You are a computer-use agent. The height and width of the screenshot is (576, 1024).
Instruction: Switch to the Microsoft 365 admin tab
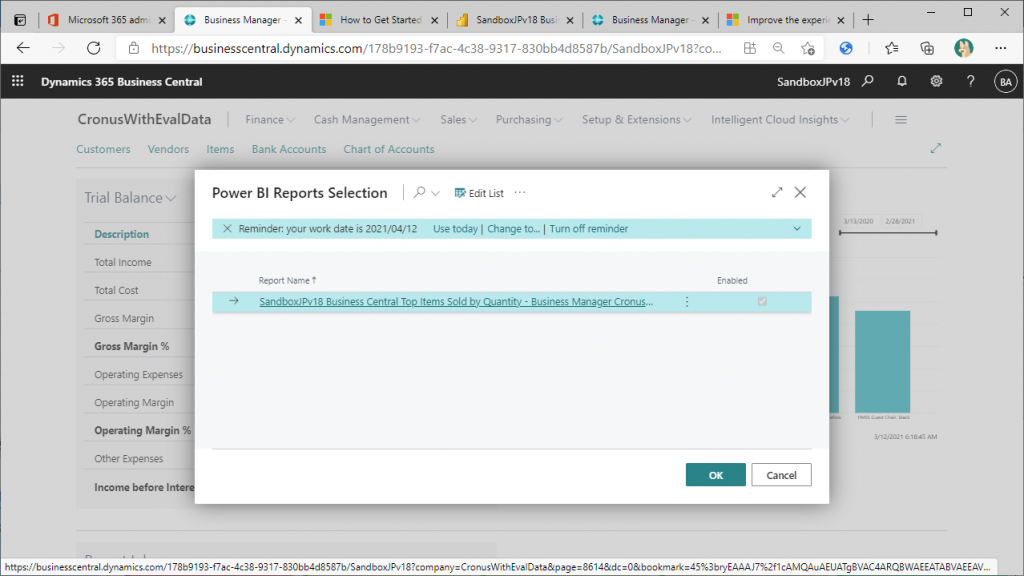point(107,20)
